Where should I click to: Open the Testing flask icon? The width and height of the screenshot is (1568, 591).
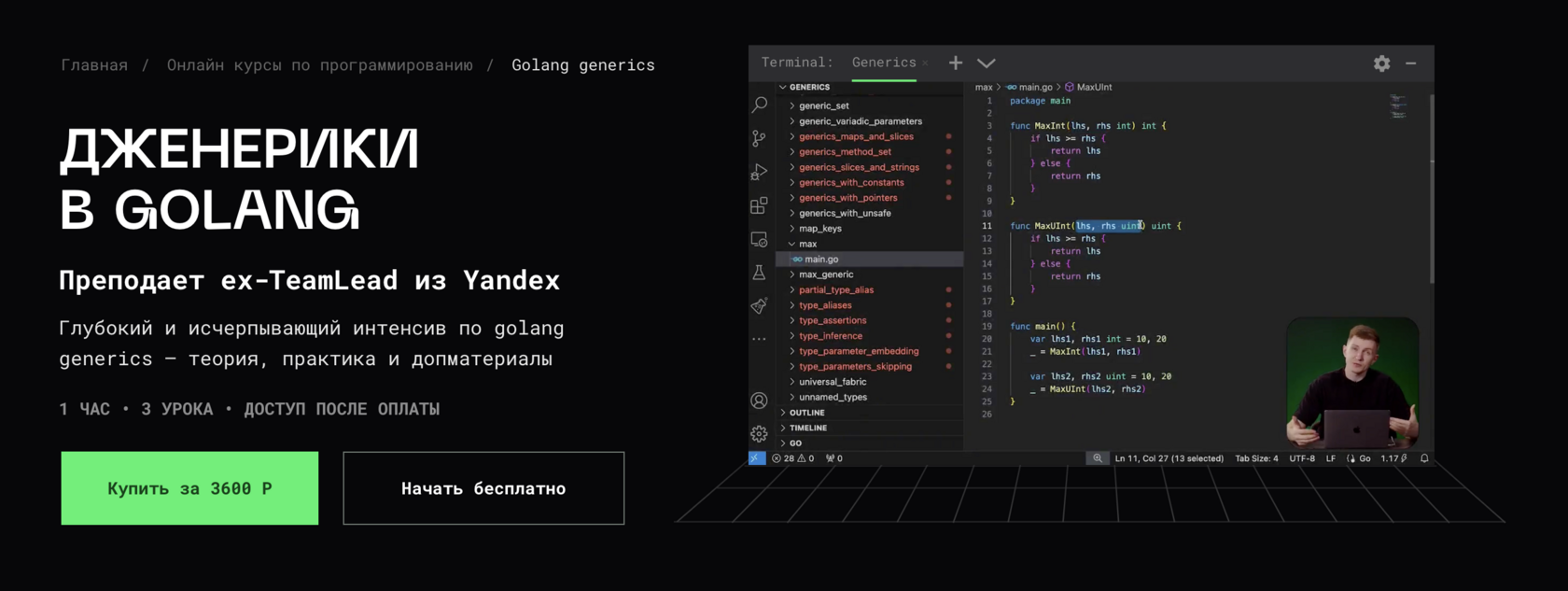(x=760, y=273)
